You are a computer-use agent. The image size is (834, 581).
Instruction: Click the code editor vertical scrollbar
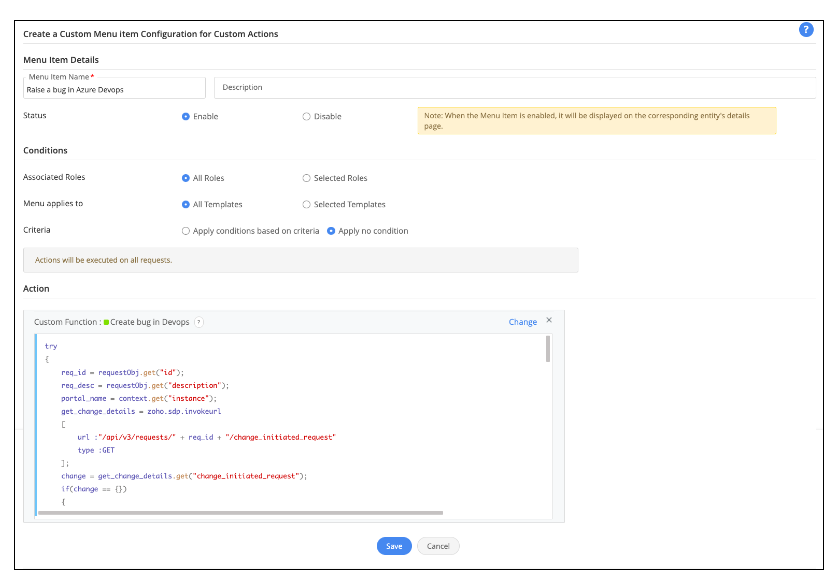(547, 349)
